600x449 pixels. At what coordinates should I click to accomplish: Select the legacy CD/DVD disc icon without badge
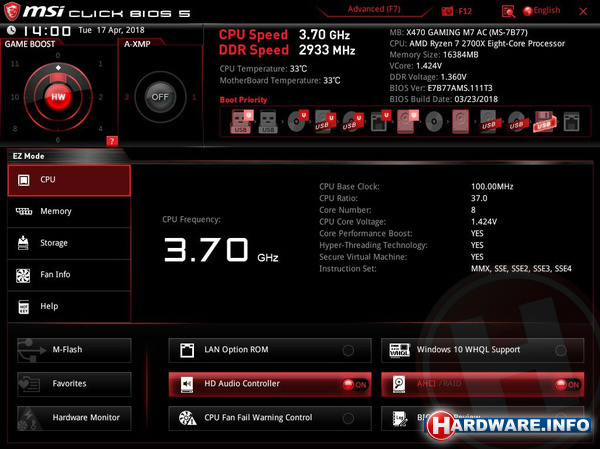(x=434, y=122)
